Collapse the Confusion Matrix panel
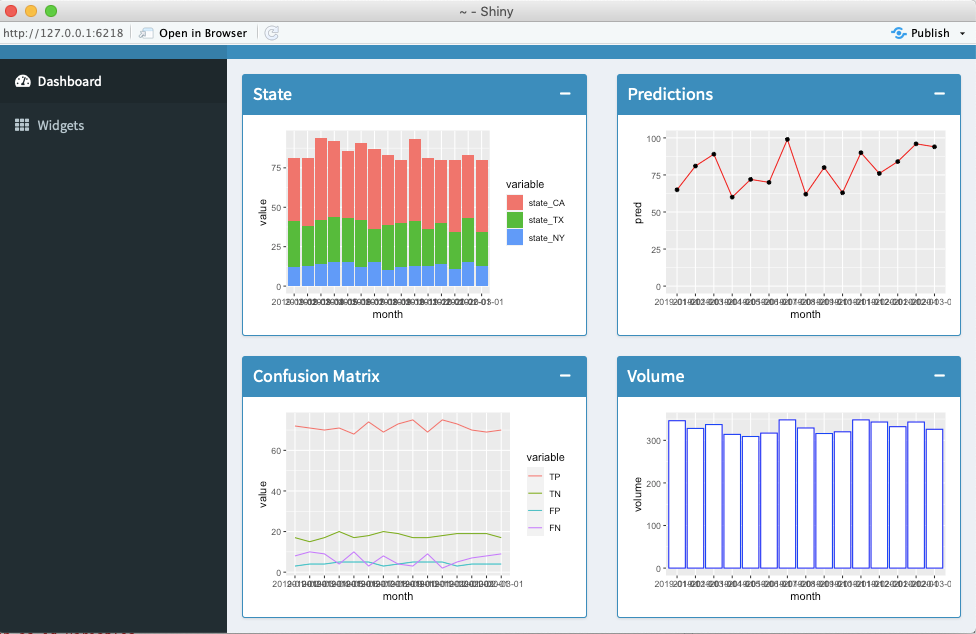Viewport: 976px width, 634px height. click(568, 376)
